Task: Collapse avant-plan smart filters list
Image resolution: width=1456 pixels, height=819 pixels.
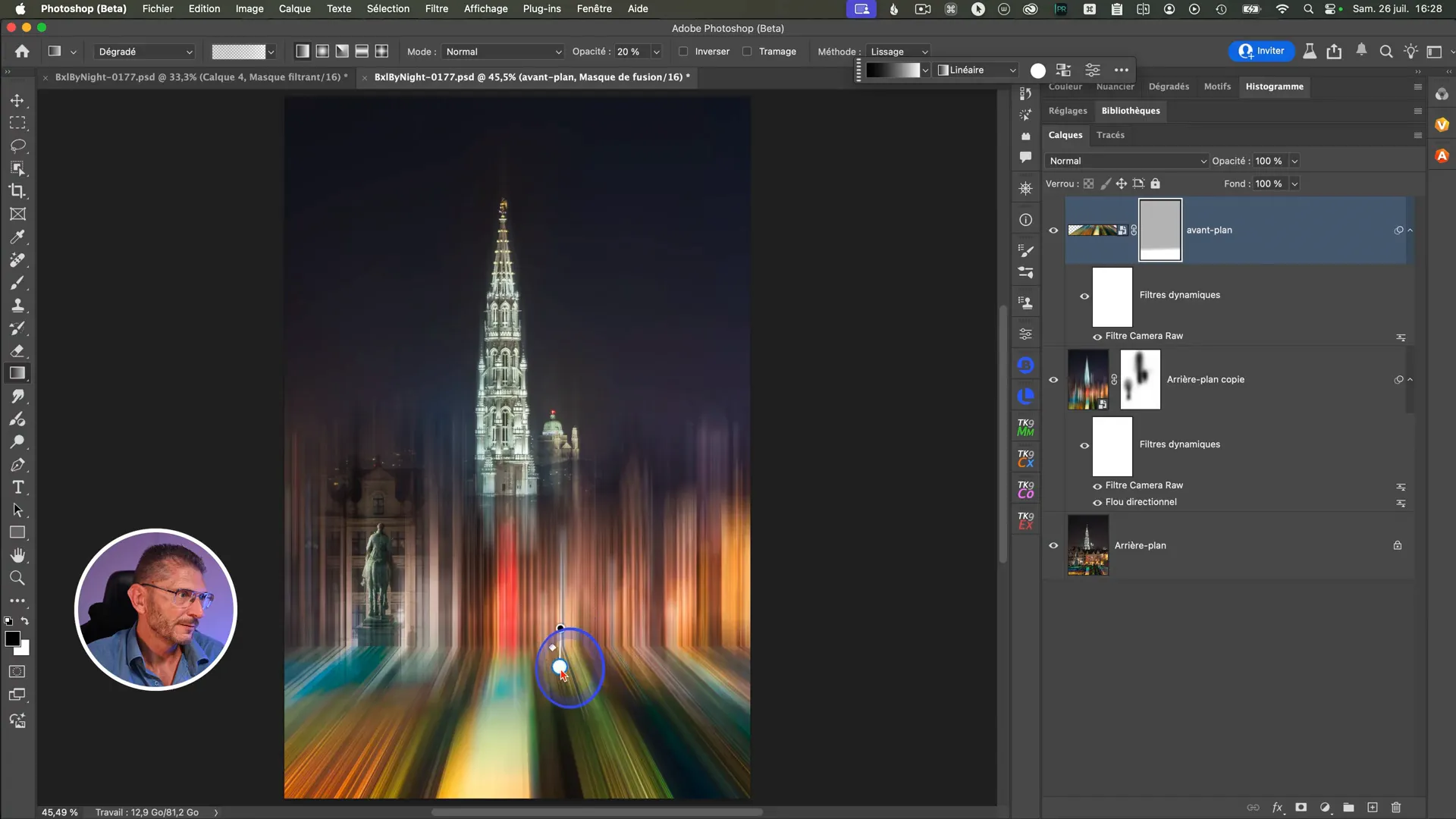Action: pos(1410,231)
